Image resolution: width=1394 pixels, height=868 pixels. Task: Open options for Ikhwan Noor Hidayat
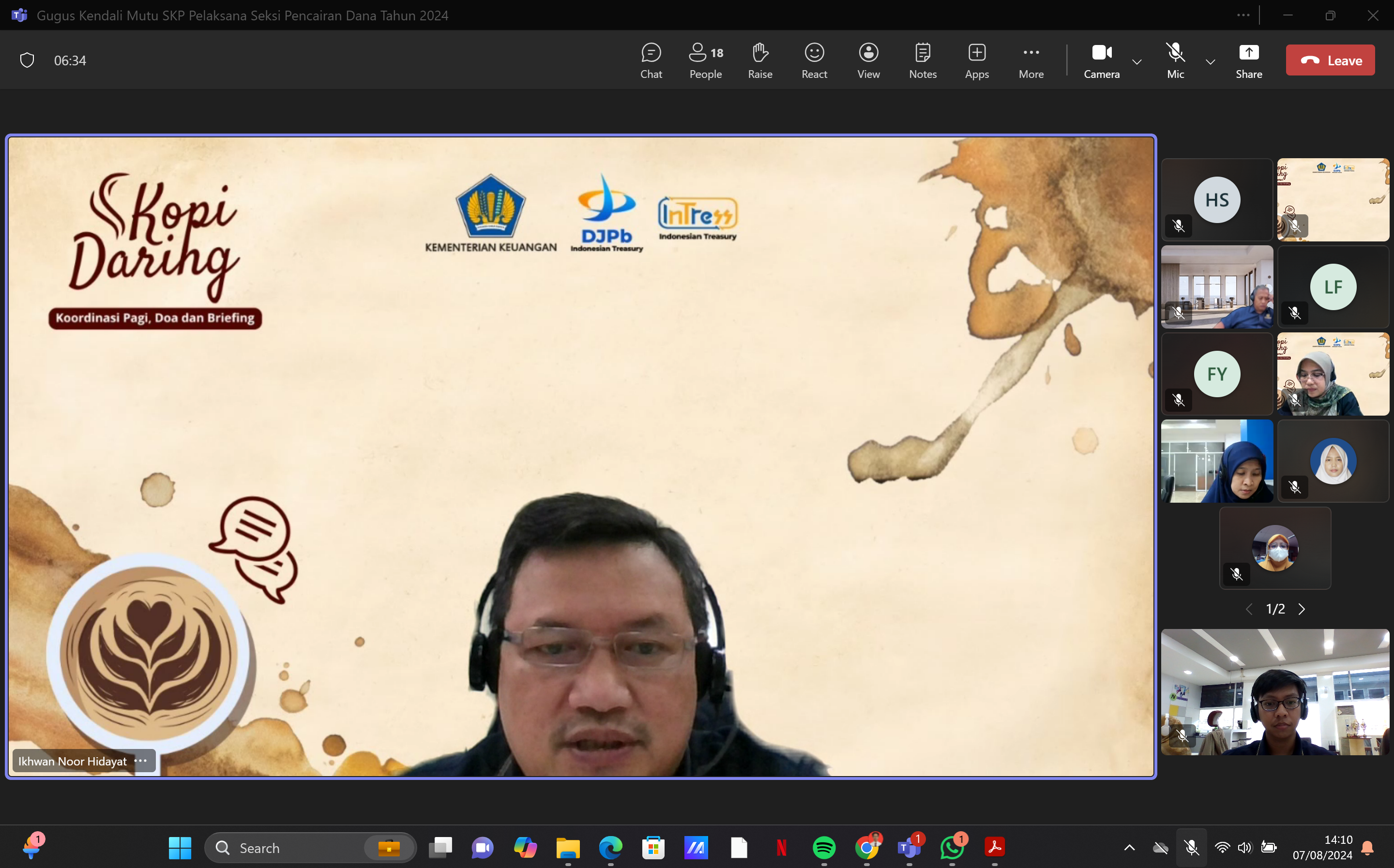tap(141, 761)
